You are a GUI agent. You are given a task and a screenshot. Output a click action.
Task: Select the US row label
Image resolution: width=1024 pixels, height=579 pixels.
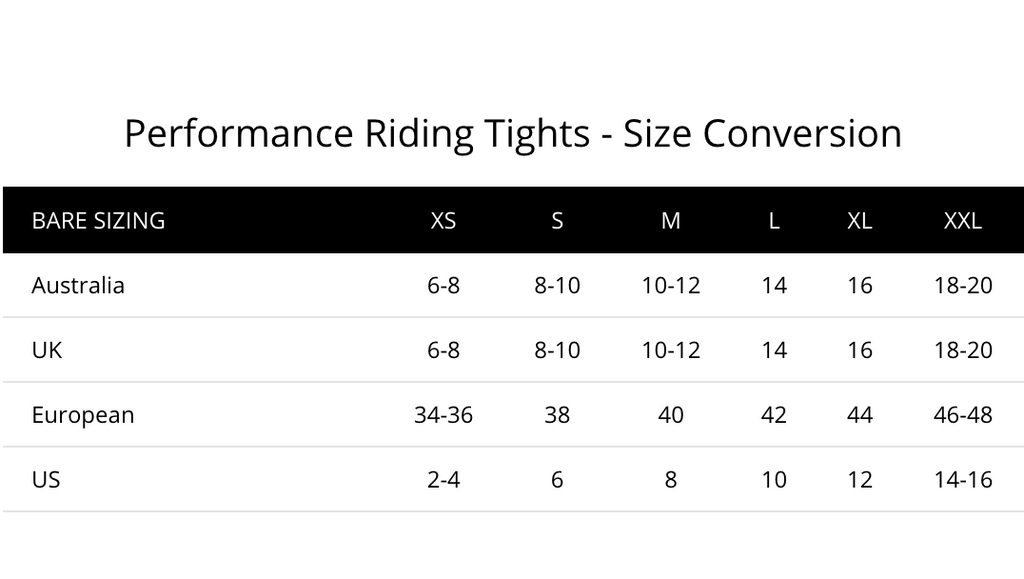(x=46, y=480)
